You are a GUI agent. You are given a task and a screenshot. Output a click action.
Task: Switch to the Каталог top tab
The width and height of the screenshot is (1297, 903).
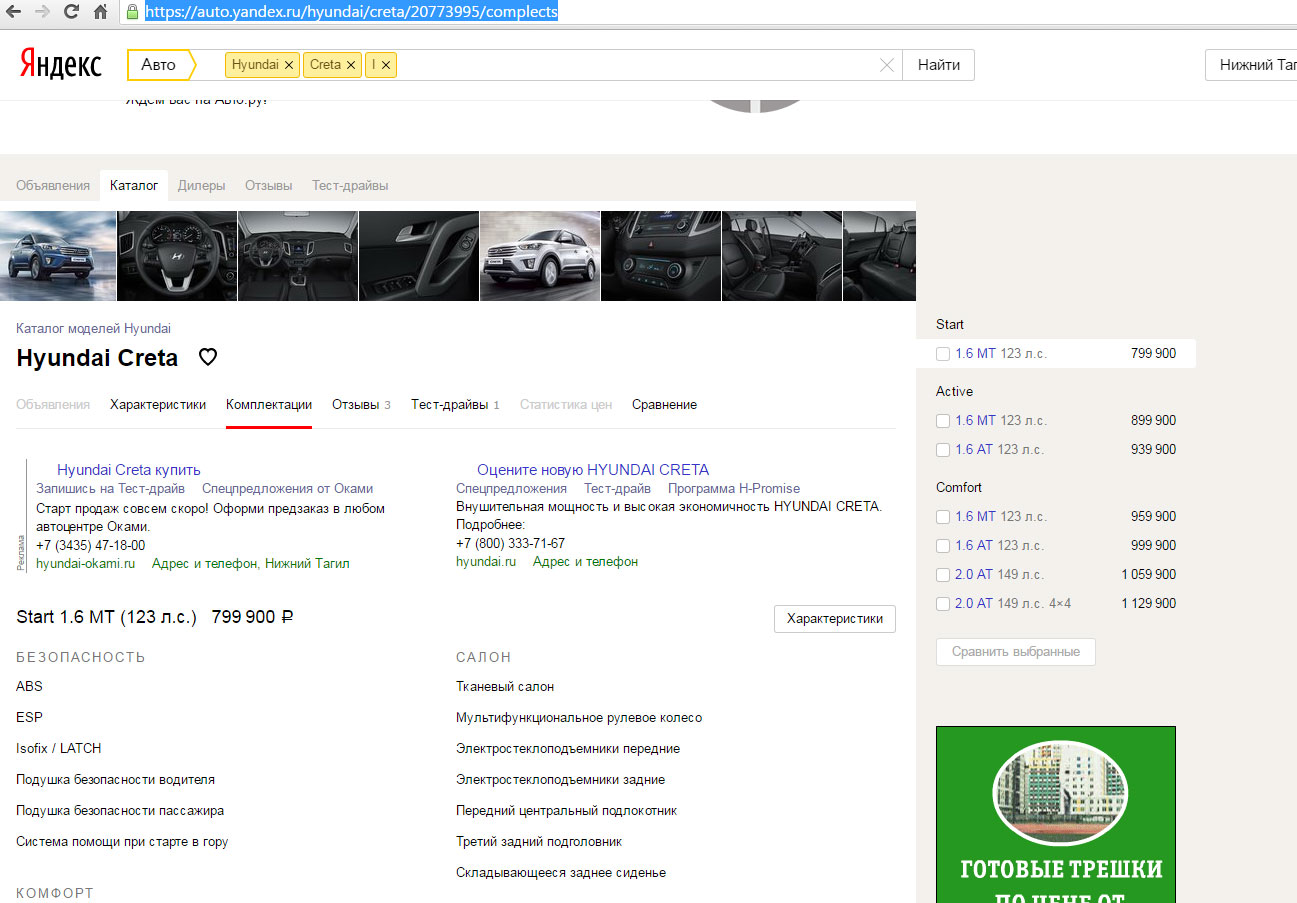tap(134, 186)
